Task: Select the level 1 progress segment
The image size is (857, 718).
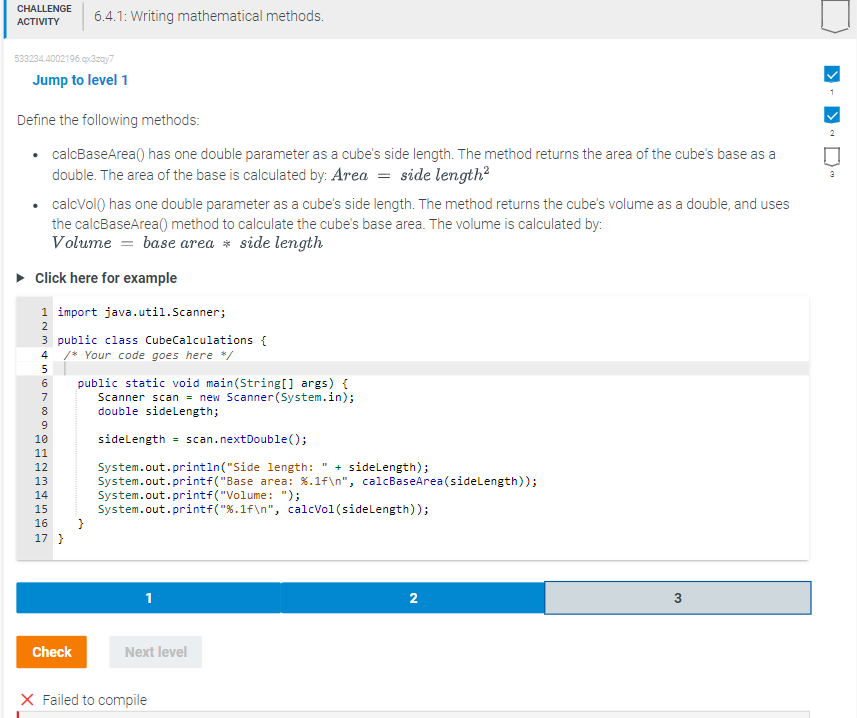Action: click(x=148, y=597)
